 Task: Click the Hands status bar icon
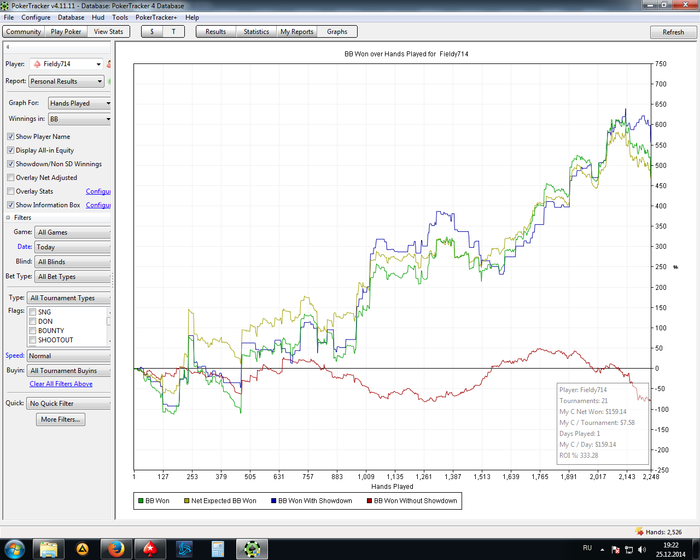click(639, 531)
